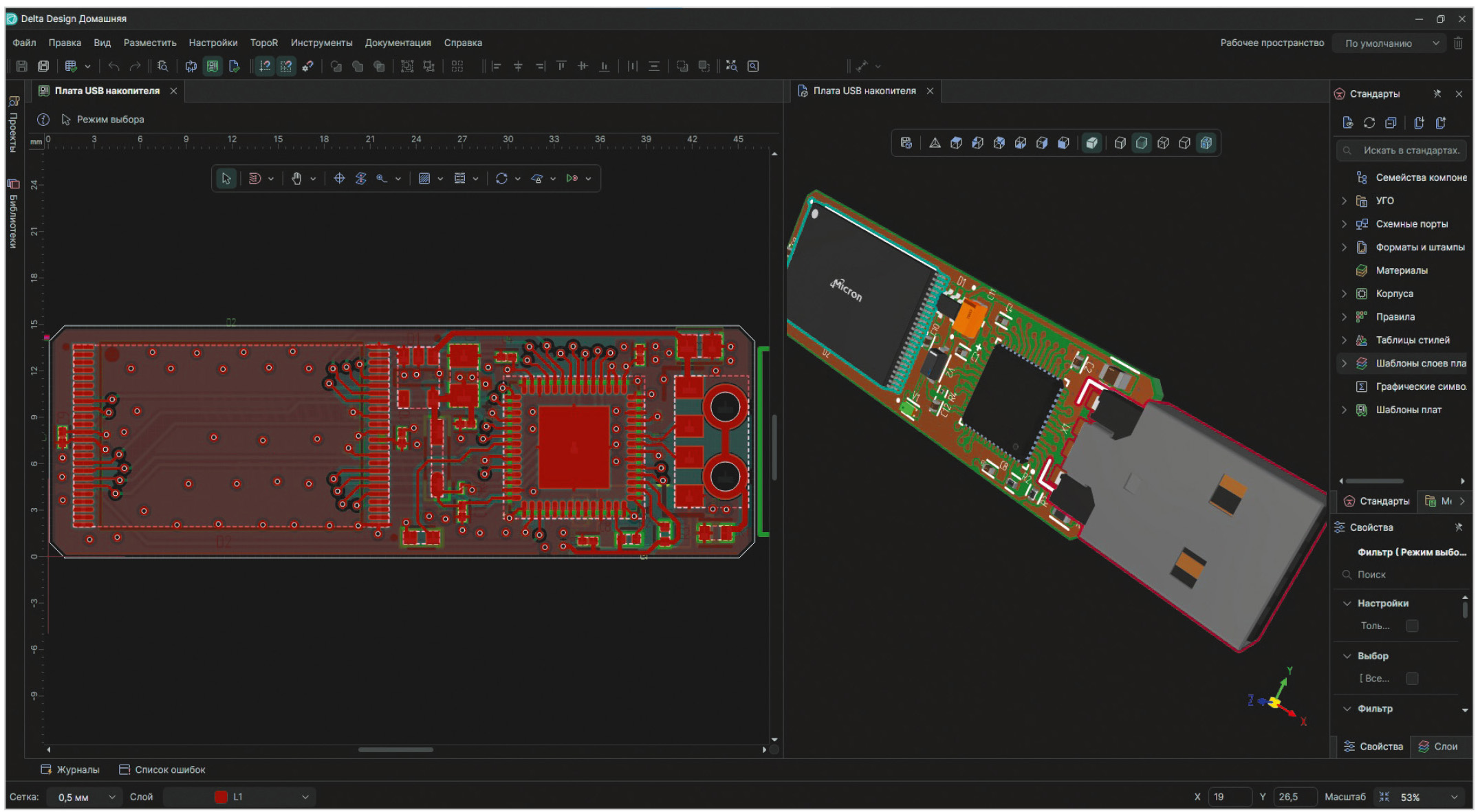
Task: Toggle the wireframe cube after shaded mode
Action: pos(1120,143)
